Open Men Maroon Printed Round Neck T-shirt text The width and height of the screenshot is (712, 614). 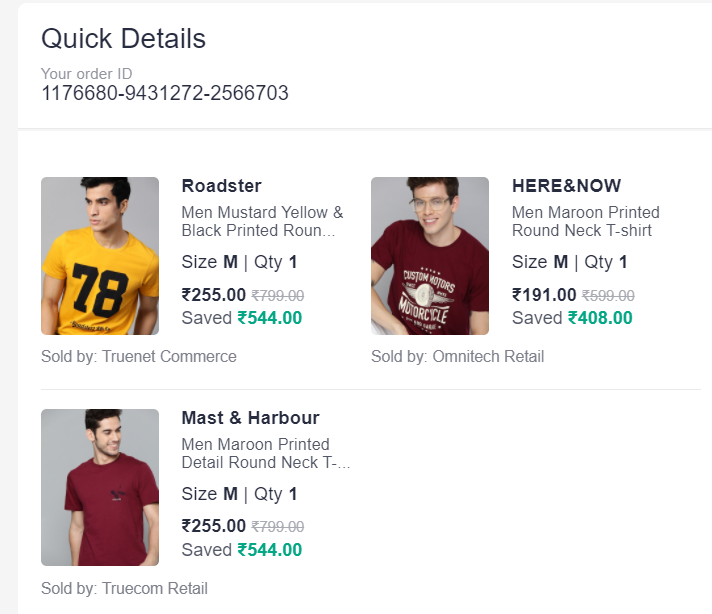(585, 221)
